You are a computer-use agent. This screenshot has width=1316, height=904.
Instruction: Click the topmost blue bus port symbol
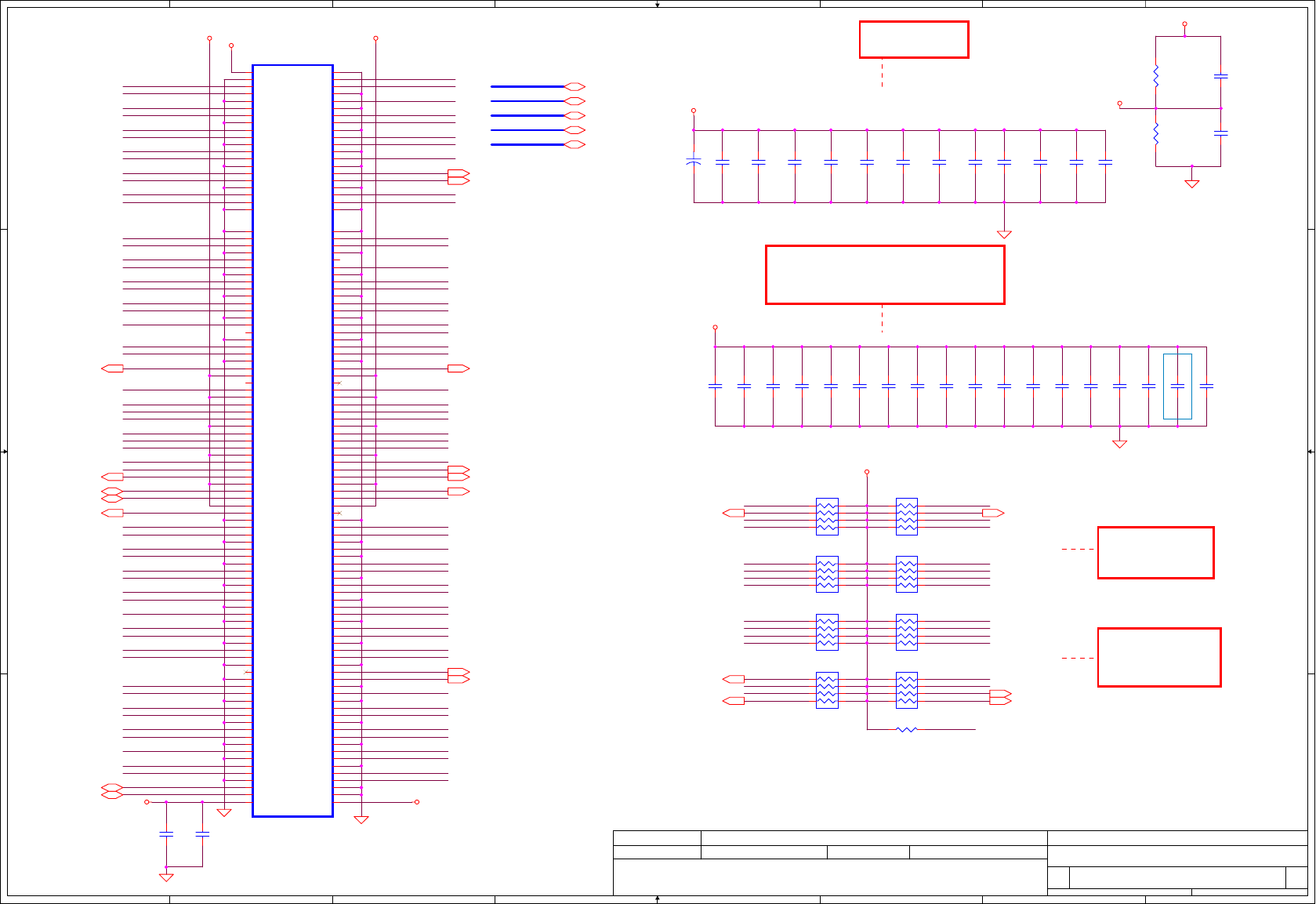coord(575,86)
